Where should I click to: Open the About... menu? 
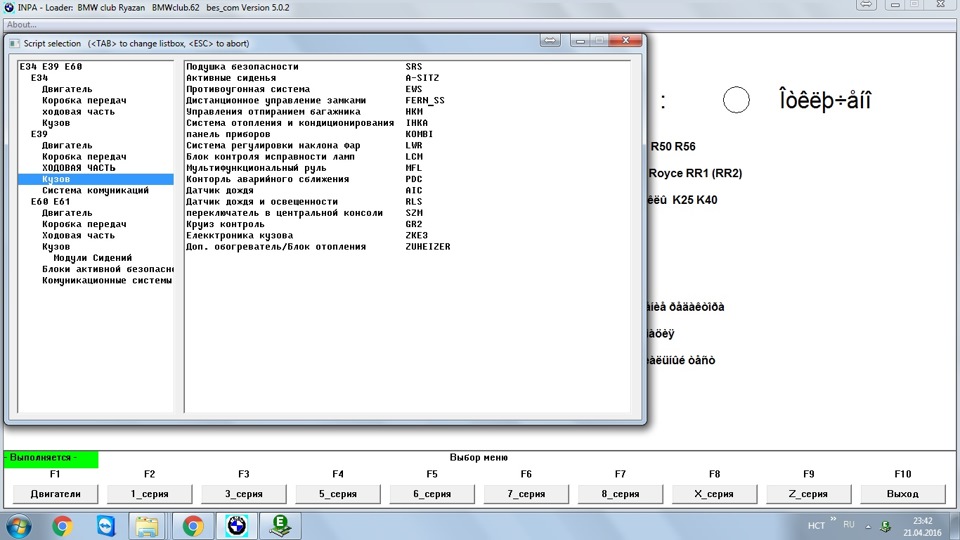click(x=22, y=24)
